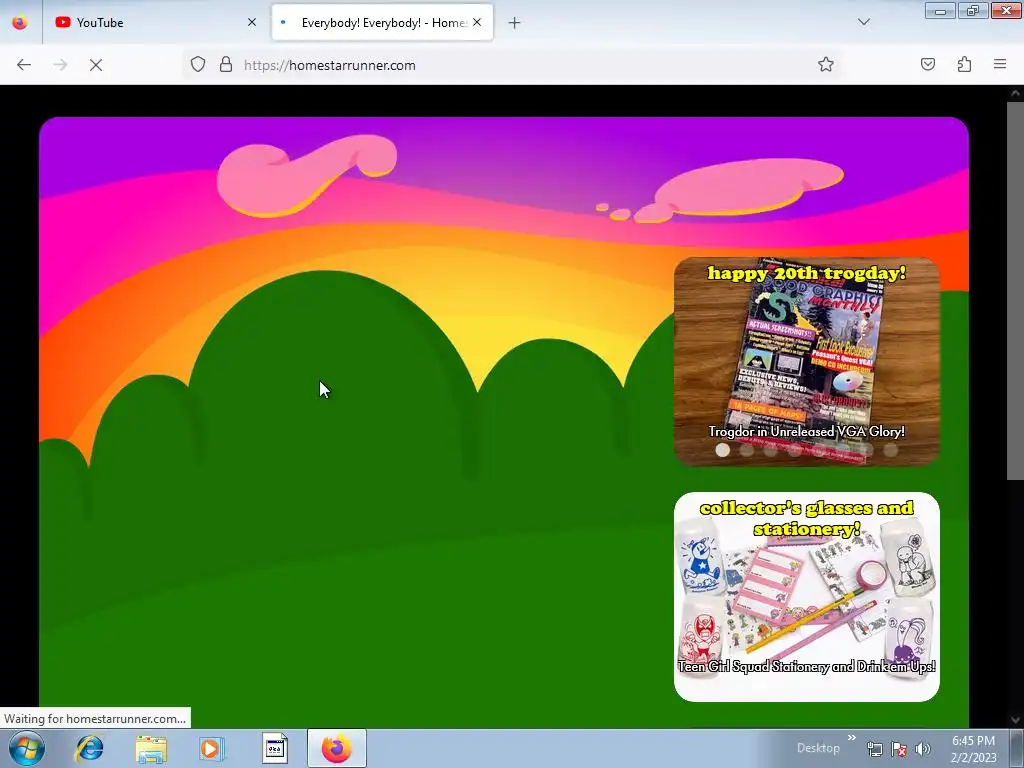The image size is (1024, 768).
Task: Click the scrollbar down arrow
Action: pos(1016,720)
